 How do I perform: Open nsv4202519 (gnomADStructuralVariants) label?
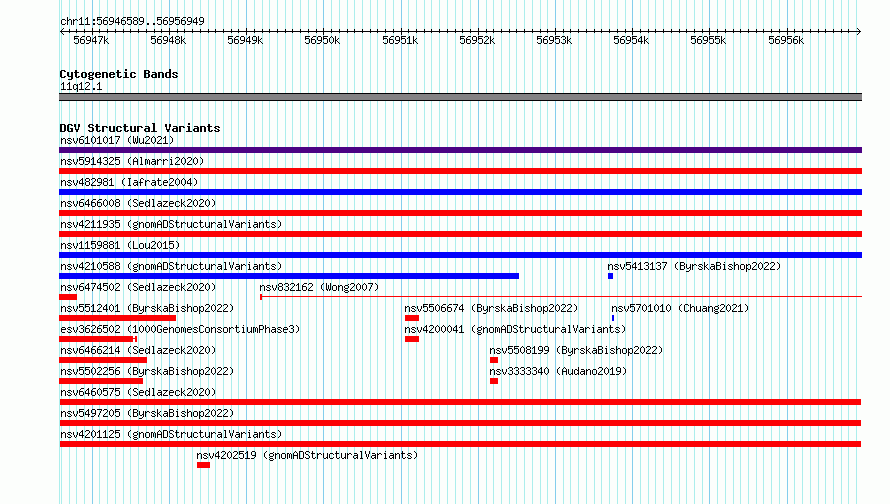tap(307, 455)
